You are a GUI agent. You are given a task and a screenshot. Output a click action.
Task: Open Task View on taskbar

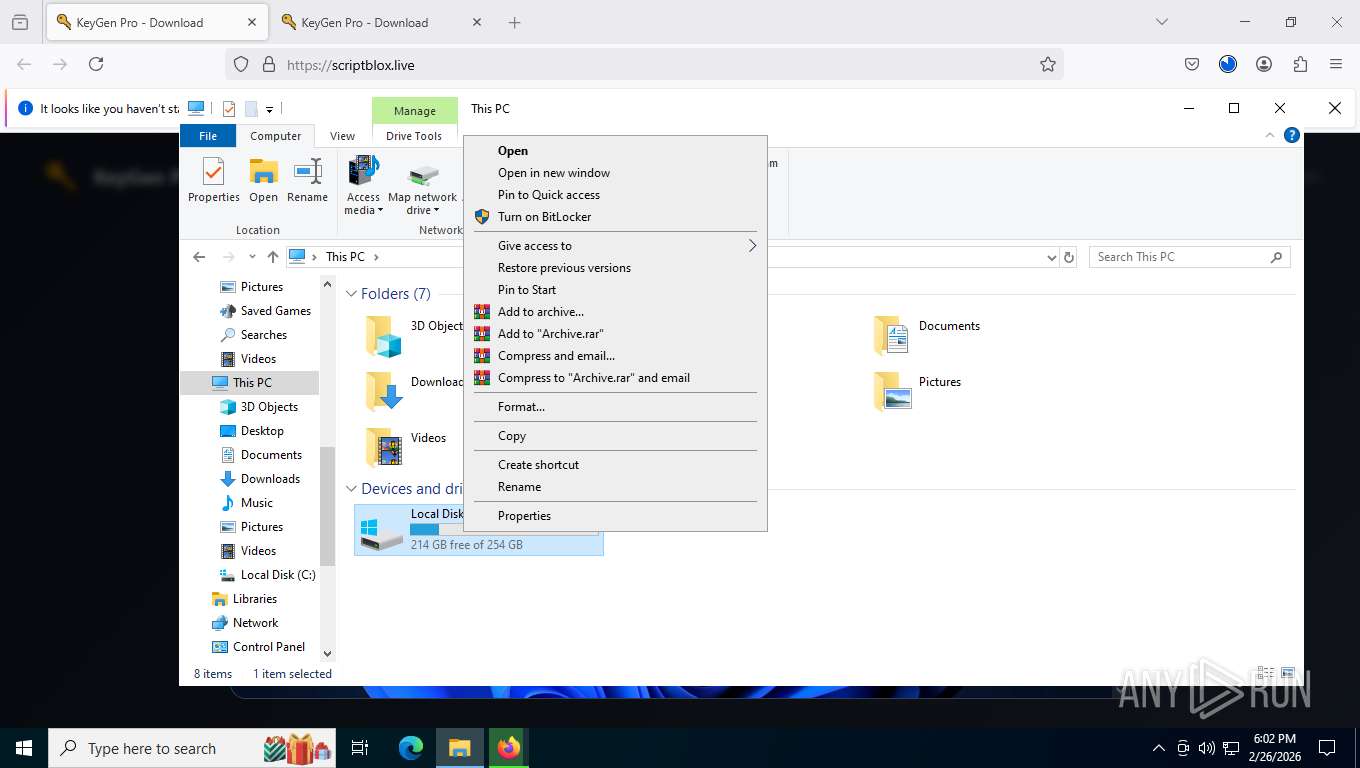click(360, 747)
